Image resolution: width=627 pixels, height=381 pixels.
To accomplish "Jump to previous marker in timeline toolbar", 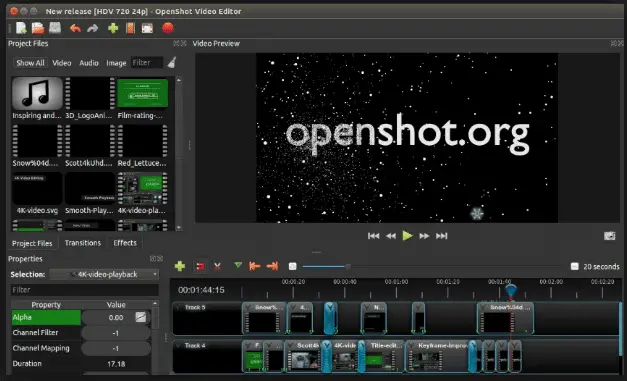I will (x=254, y=266).
